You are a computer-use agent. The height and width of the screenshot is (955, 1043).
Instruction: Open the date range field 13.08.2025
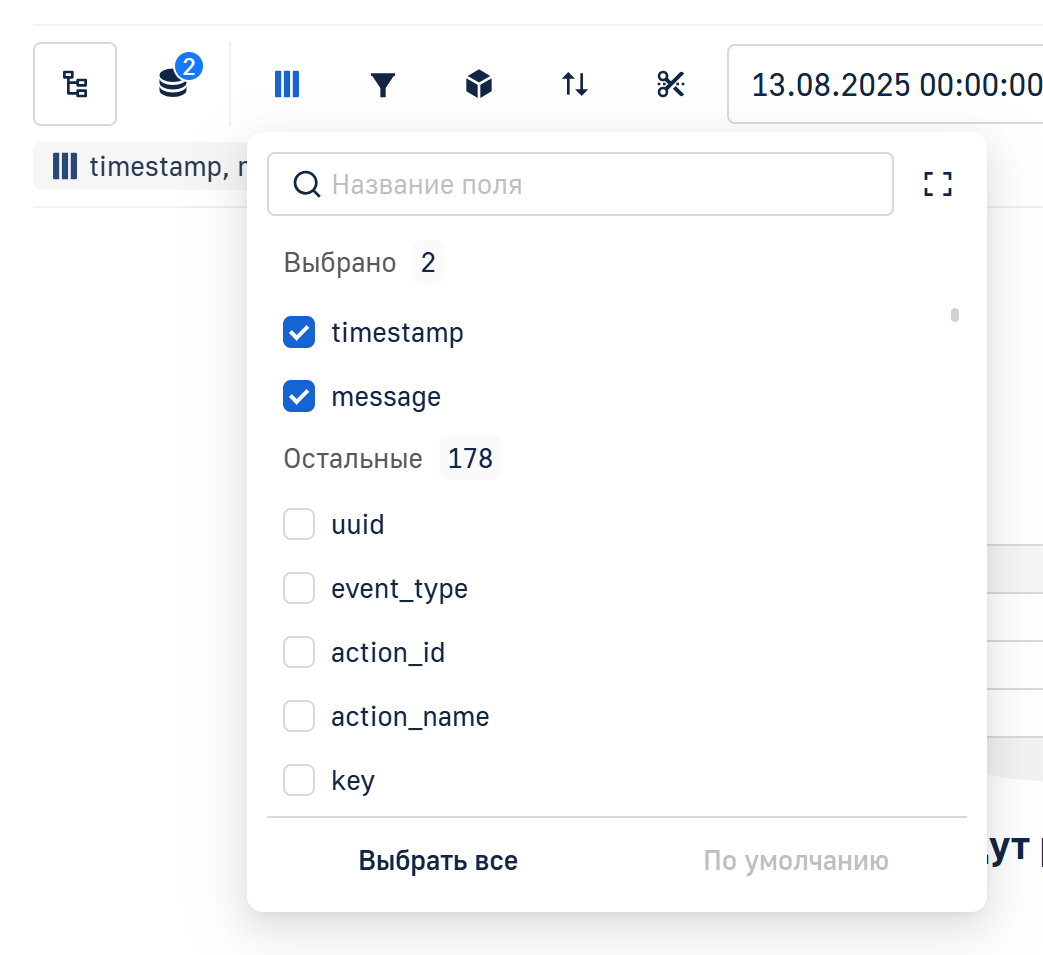click(890, 84)
